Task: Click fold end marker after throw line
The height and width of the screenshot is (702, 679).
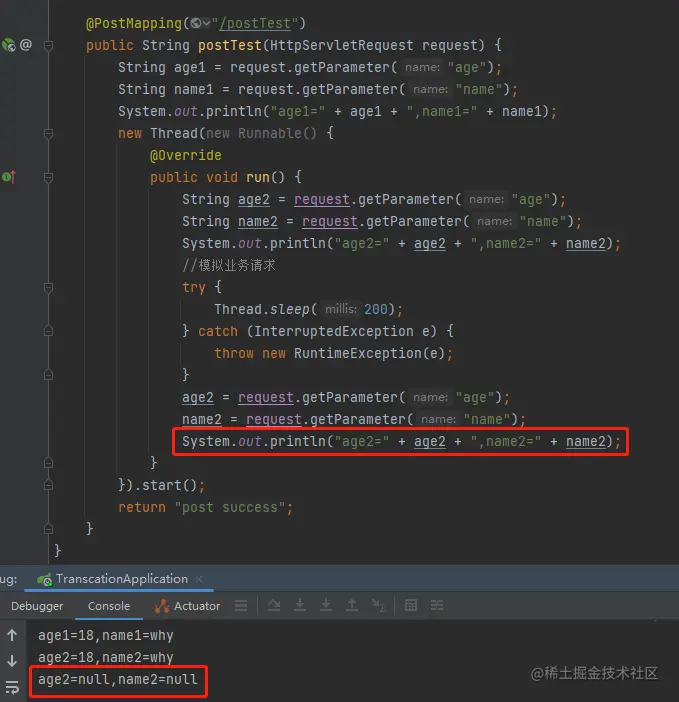Action: click(x=49, y=375)
